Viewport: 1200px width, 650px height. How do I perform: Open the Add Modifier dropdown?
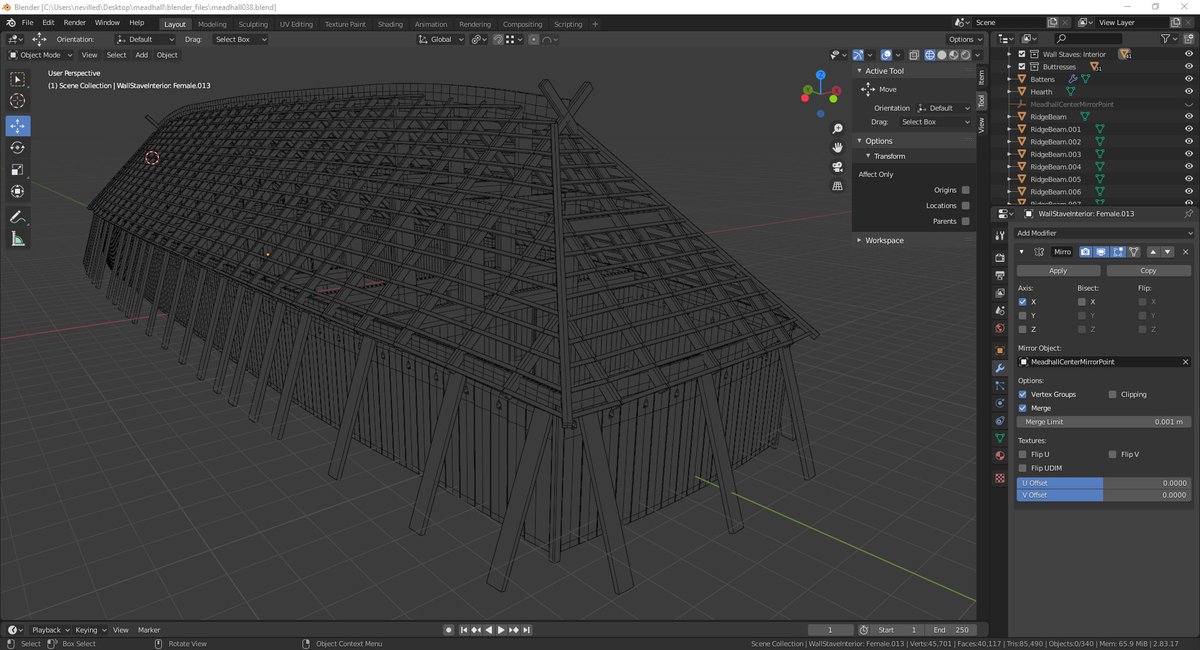(x=1104, y=233)
